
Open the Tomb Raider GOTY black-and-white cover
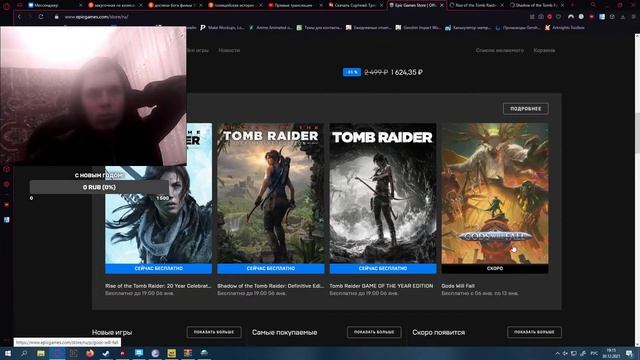pos(383,193)
